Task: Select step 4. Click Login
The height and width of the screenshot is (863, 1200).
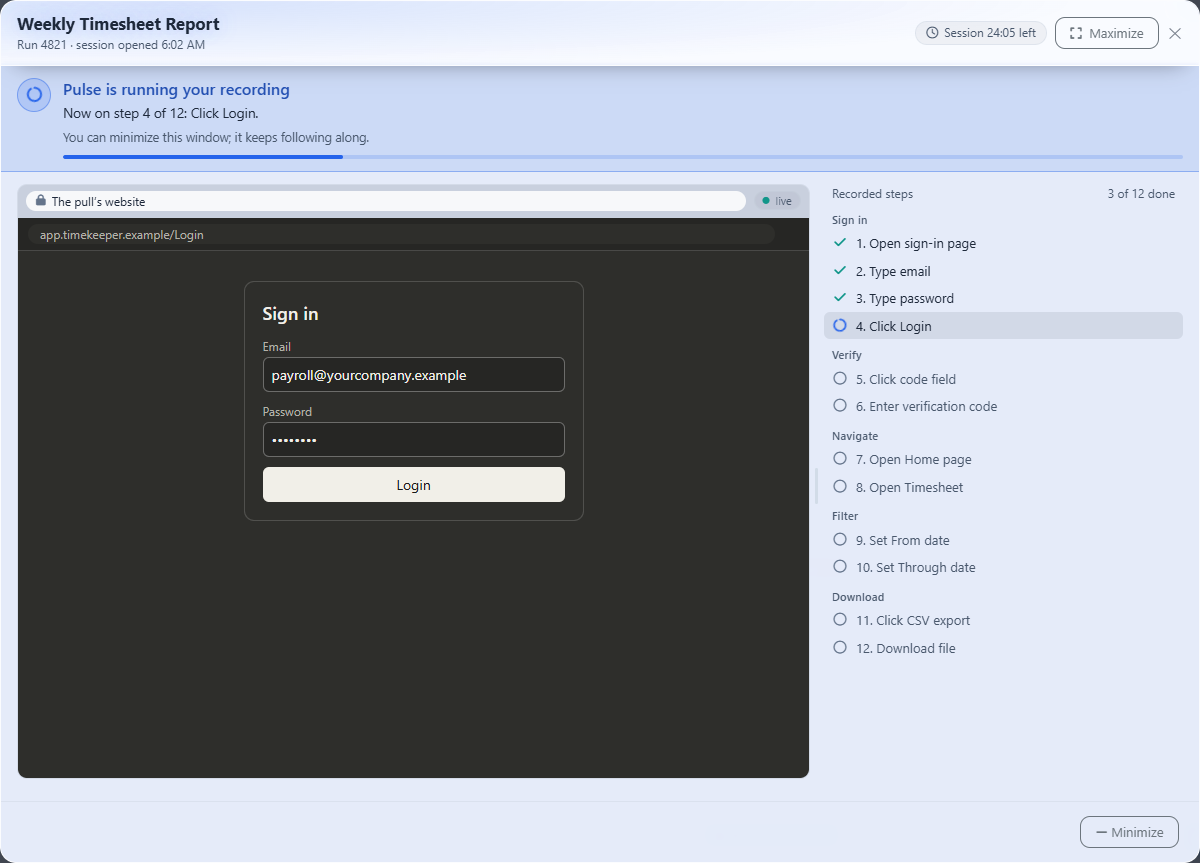Action: (x=1003, y=326)
